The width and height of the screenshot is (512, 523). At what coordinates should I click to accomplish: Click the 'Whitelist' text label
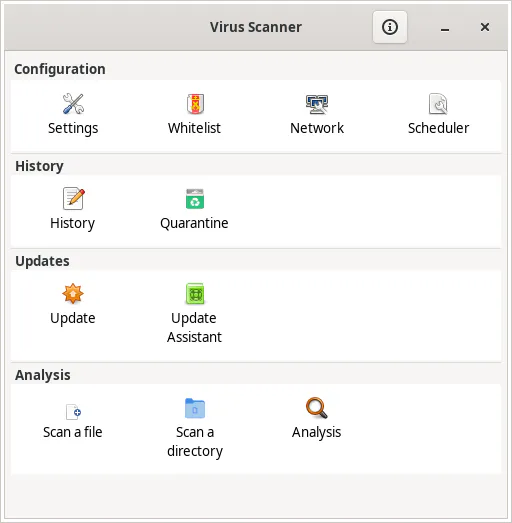pyautogui.click(x=194, y=128)
